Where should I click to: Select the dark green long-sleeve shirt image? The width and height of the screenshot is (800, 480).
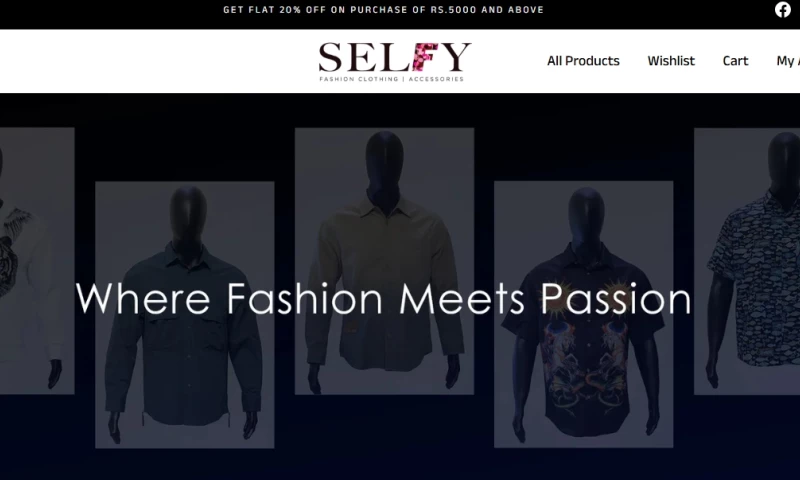[185, 315]
